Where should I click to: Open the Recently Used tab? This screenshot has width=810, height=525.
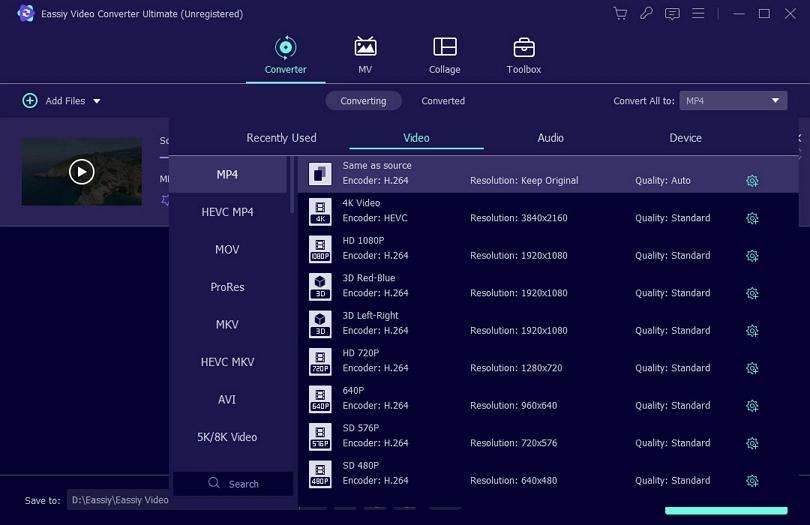click(x=281, y=138)
